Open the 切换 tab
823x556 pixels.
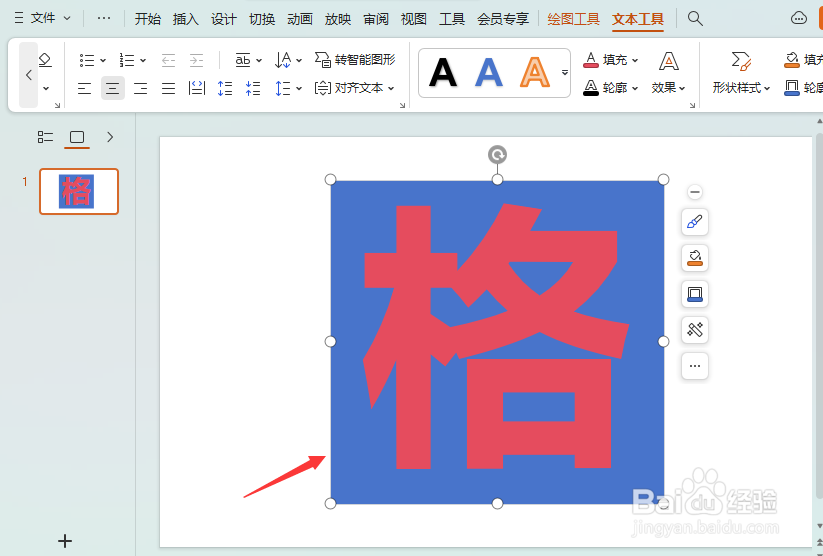point(262,19)
